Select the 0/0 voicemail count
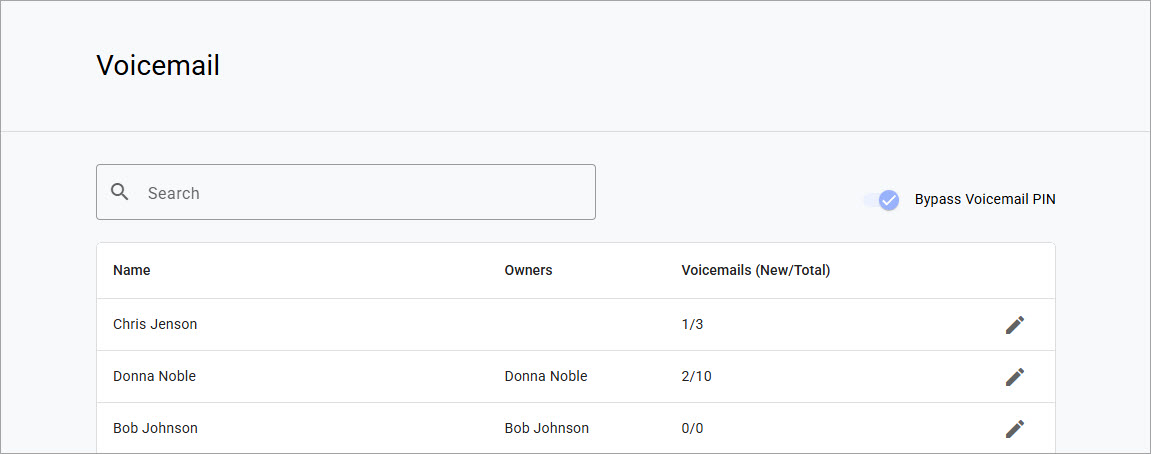 coord(693,429)
